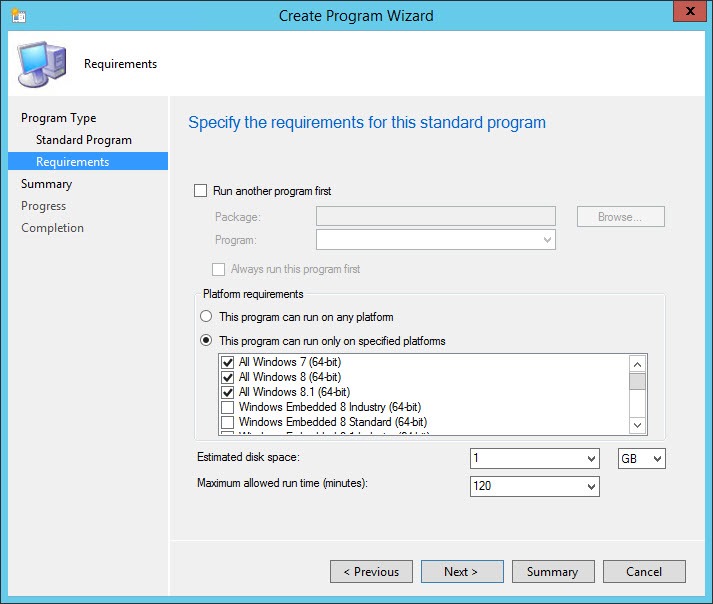Uncheck All Windows 7 (64-bit) platform
713x604 pixels.
(x=228, y=362)
